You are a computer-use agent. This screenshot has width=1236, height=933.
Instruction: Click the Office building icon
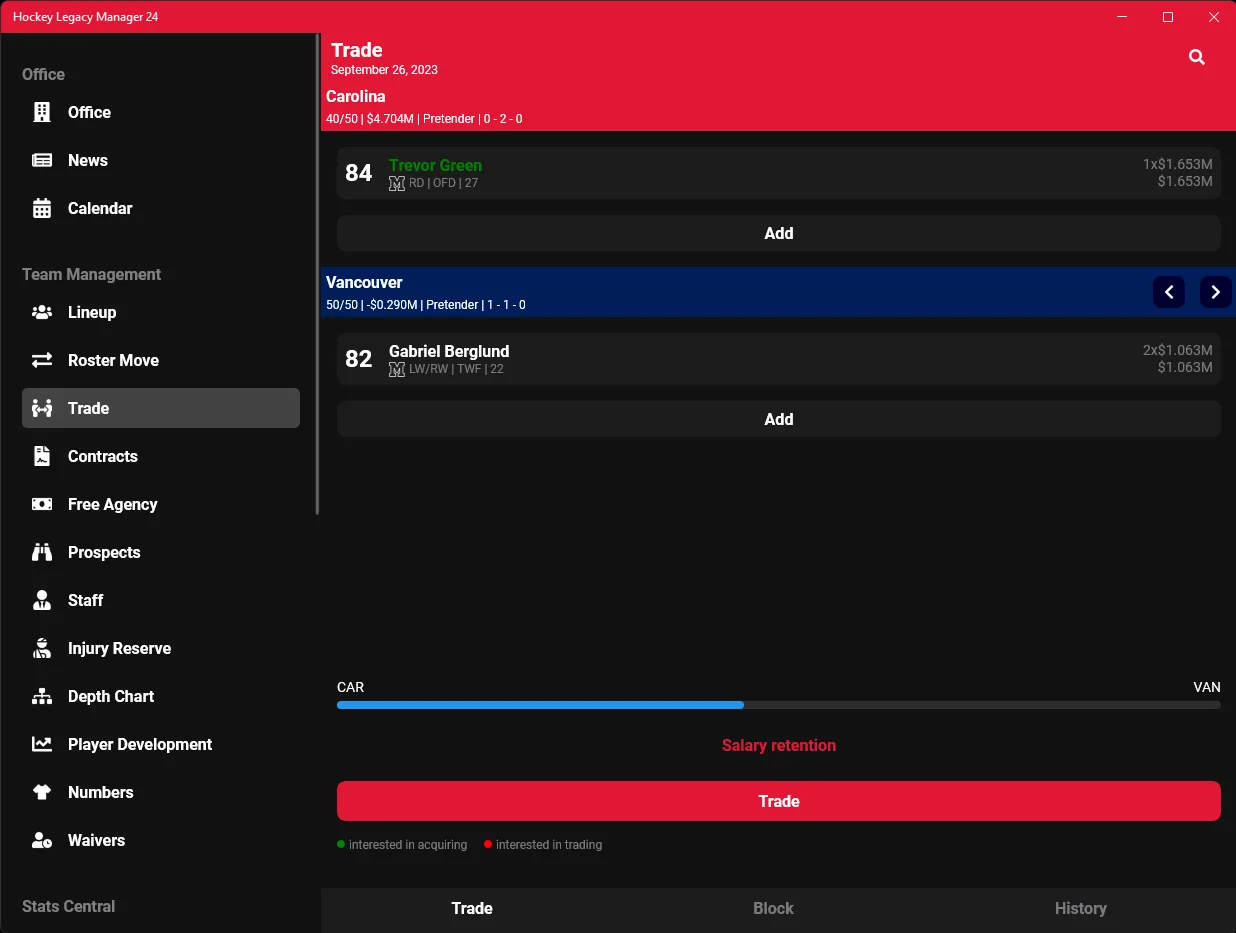click(42, 112)
